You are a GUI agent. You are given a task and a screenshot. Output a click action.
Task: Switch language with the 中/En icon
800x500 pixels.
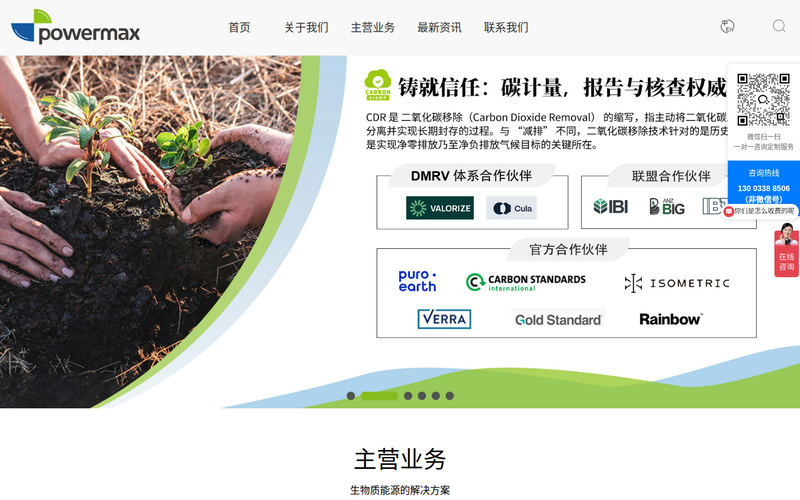point(727,26)
